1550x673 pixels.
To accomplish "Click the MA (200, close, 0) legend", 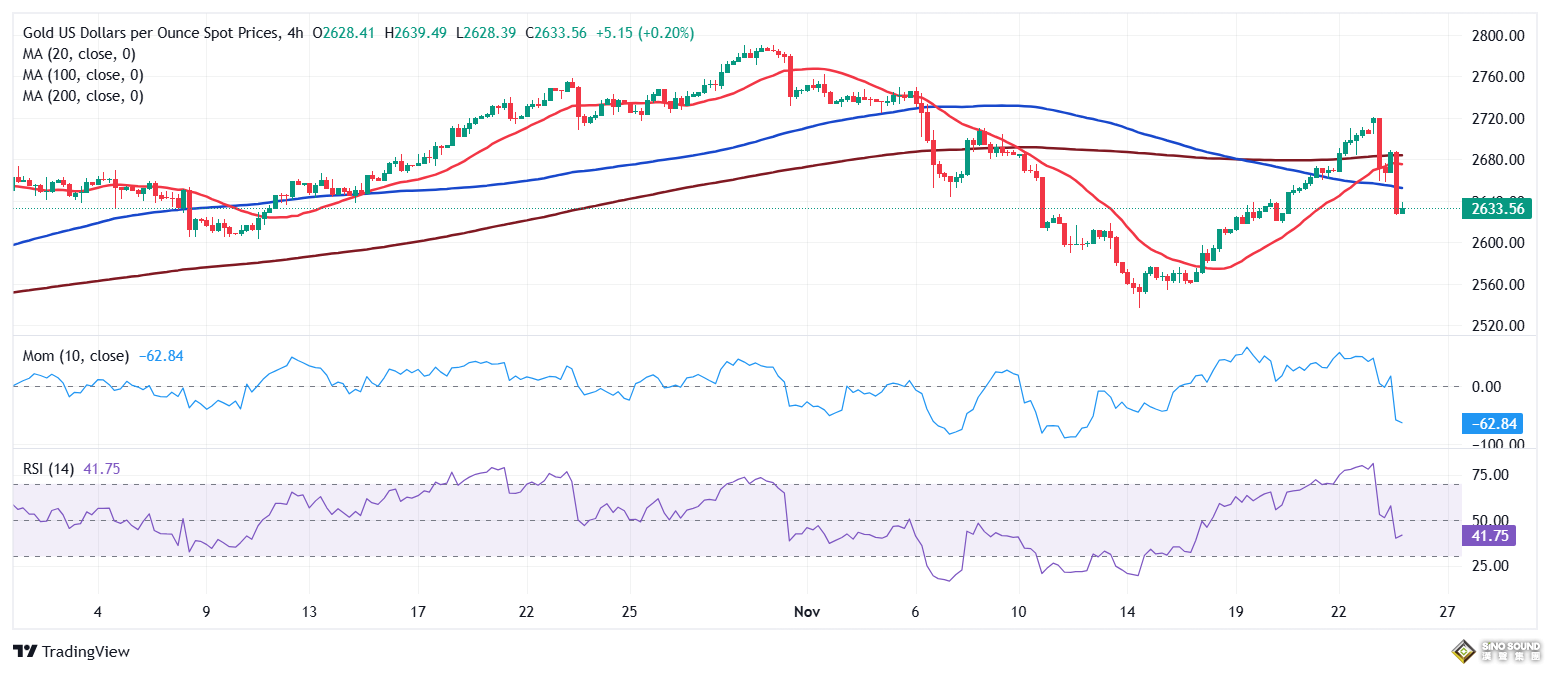I will tap(83, 96).
